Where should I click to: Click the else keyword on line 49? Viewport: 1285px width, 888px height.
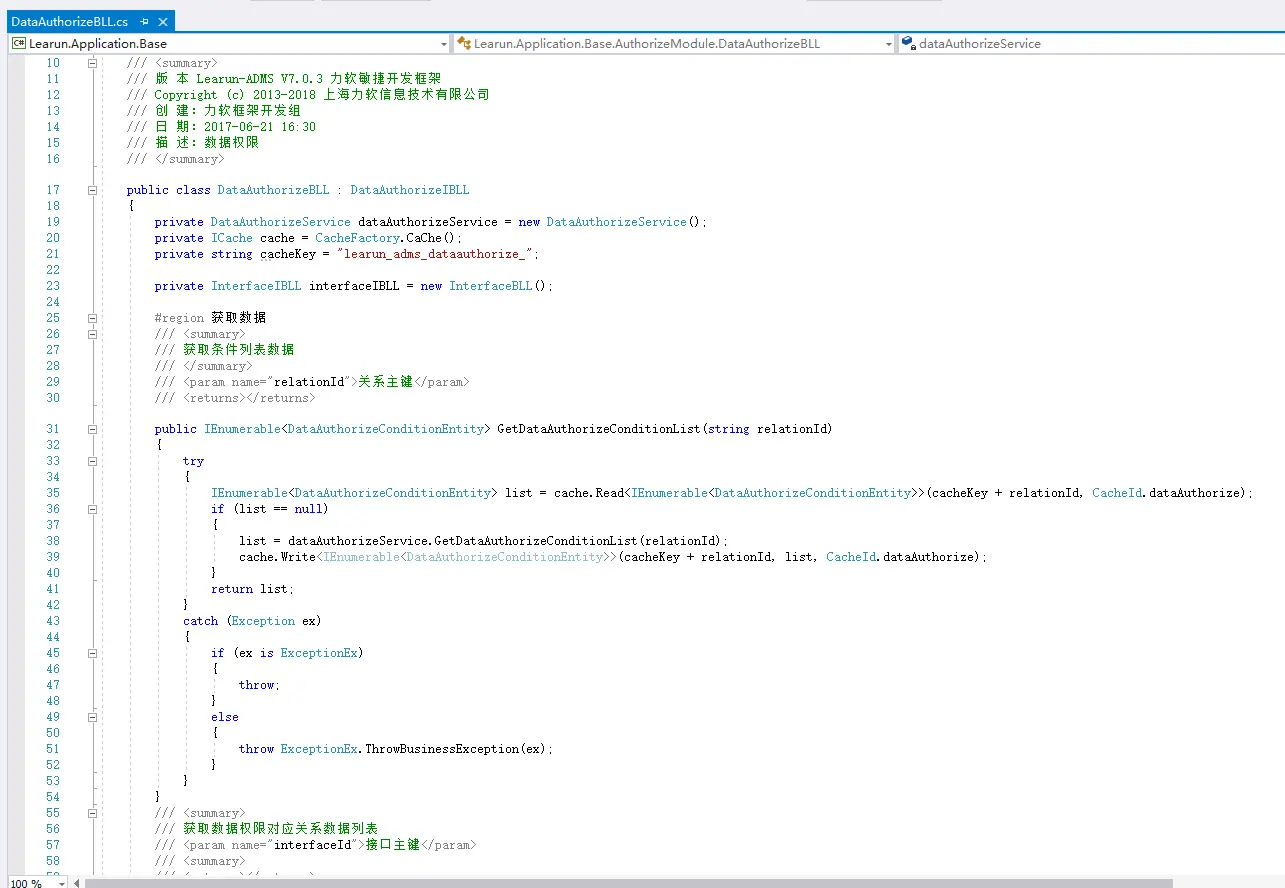[x=224, y=717]
